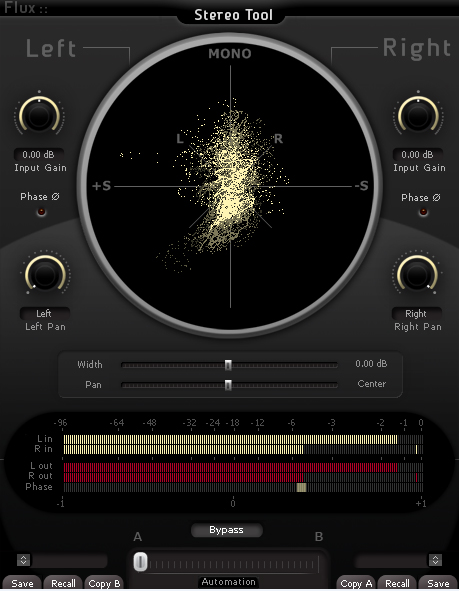Click the Pan value Center
459x591 pixels.
point(372,384)
